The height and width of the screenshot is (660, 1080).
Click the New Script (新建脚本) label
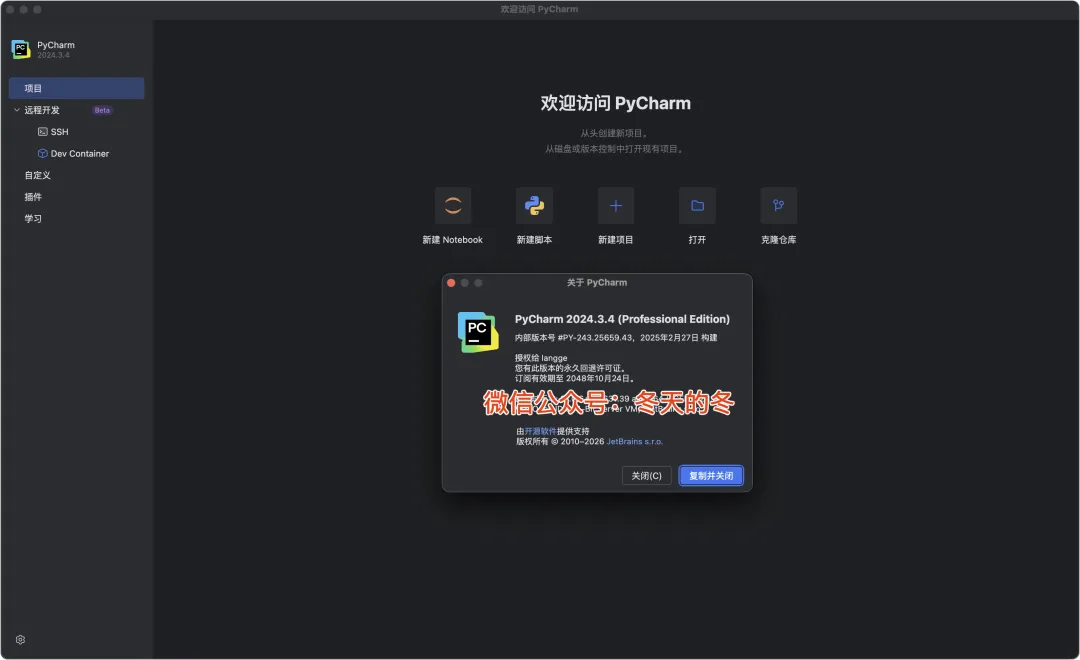534,240
